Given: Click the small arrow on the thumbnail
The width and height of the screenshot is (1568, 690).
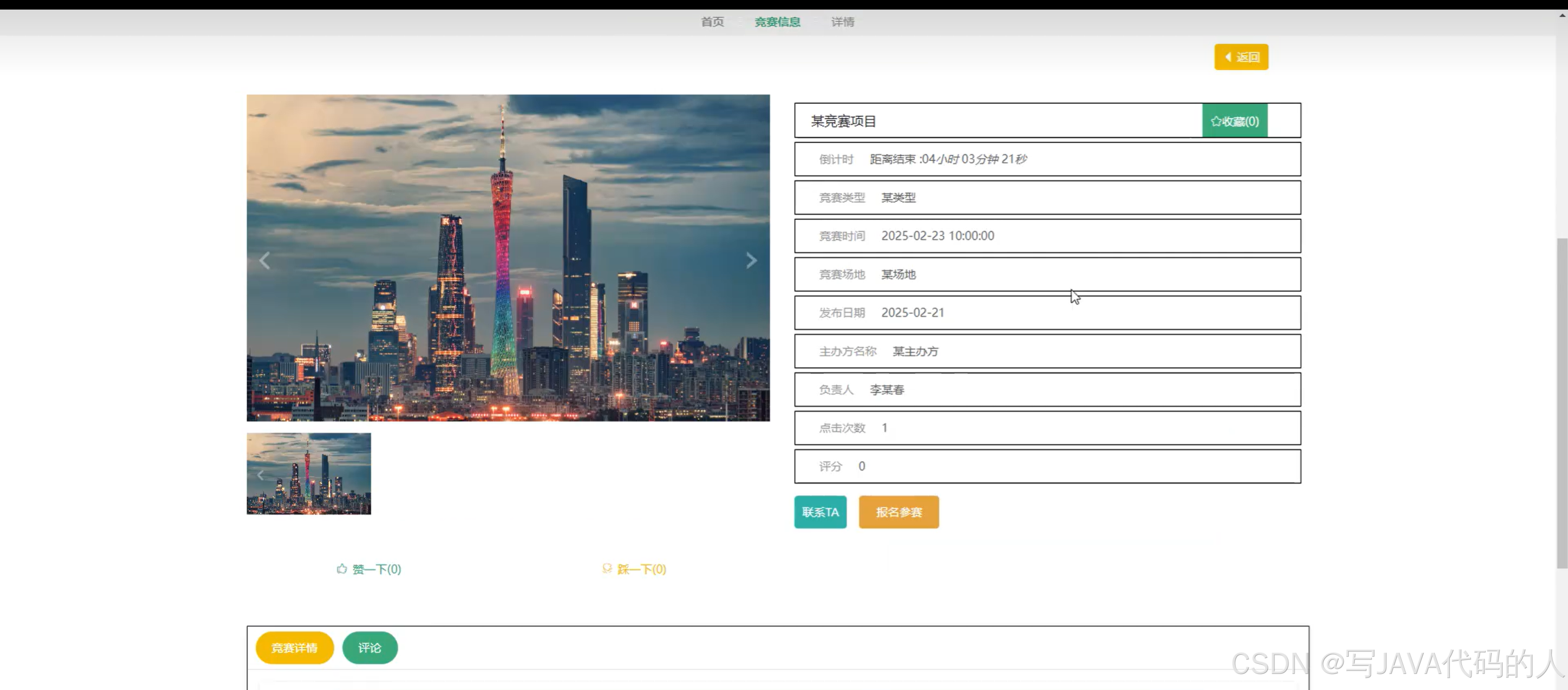Looking at the screenshot, I should coord(260,475).
